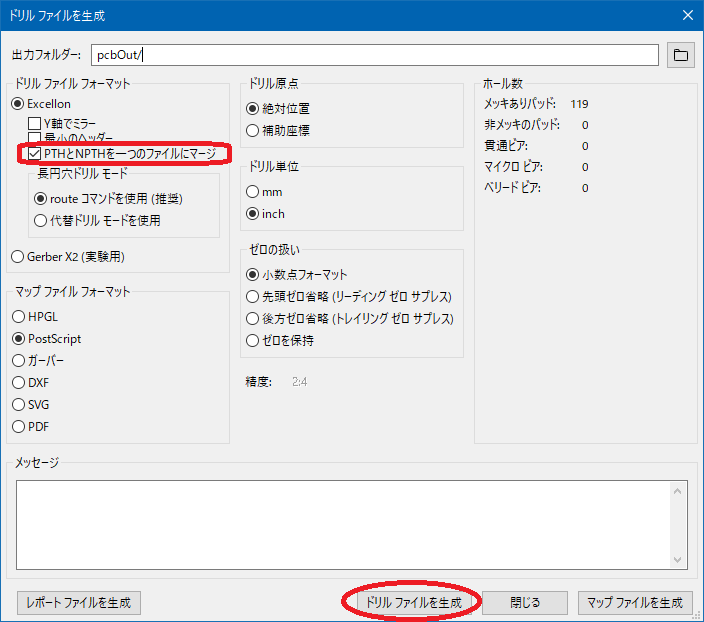This screenshot has height=622, width=704.
Task: Choose 先頭ゼロ省略 zero handling option
Action: coord(253,297)
